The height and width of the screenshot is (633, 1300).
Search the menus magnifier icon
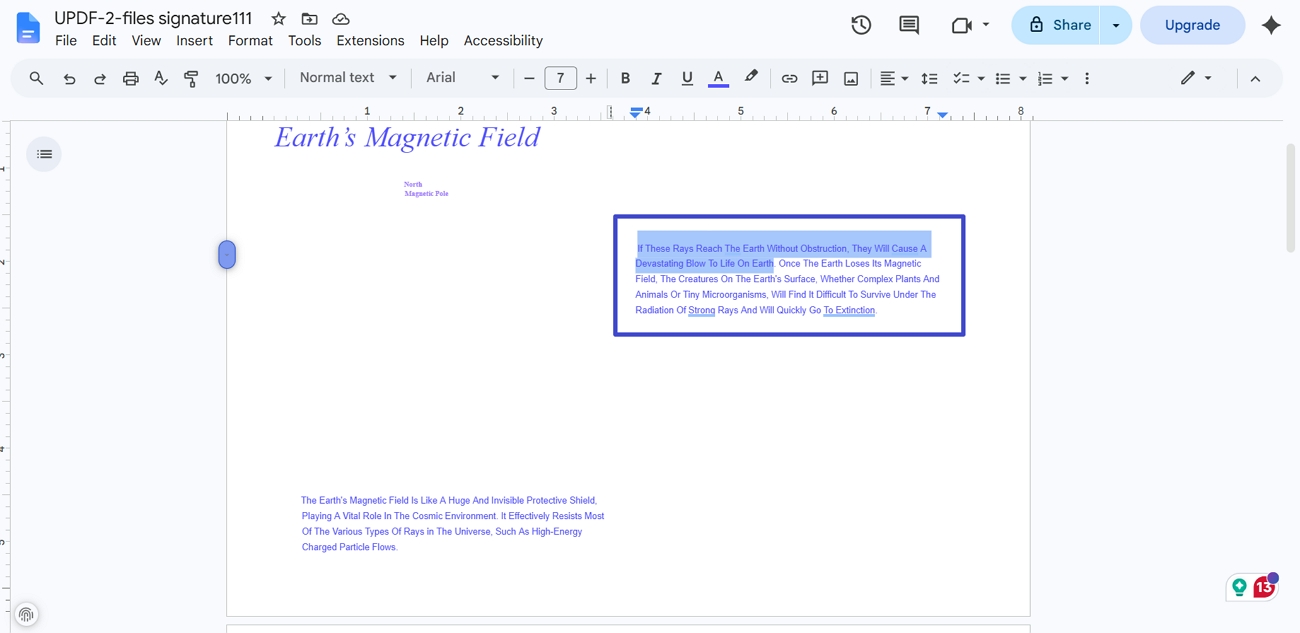[x=36, y=78]
